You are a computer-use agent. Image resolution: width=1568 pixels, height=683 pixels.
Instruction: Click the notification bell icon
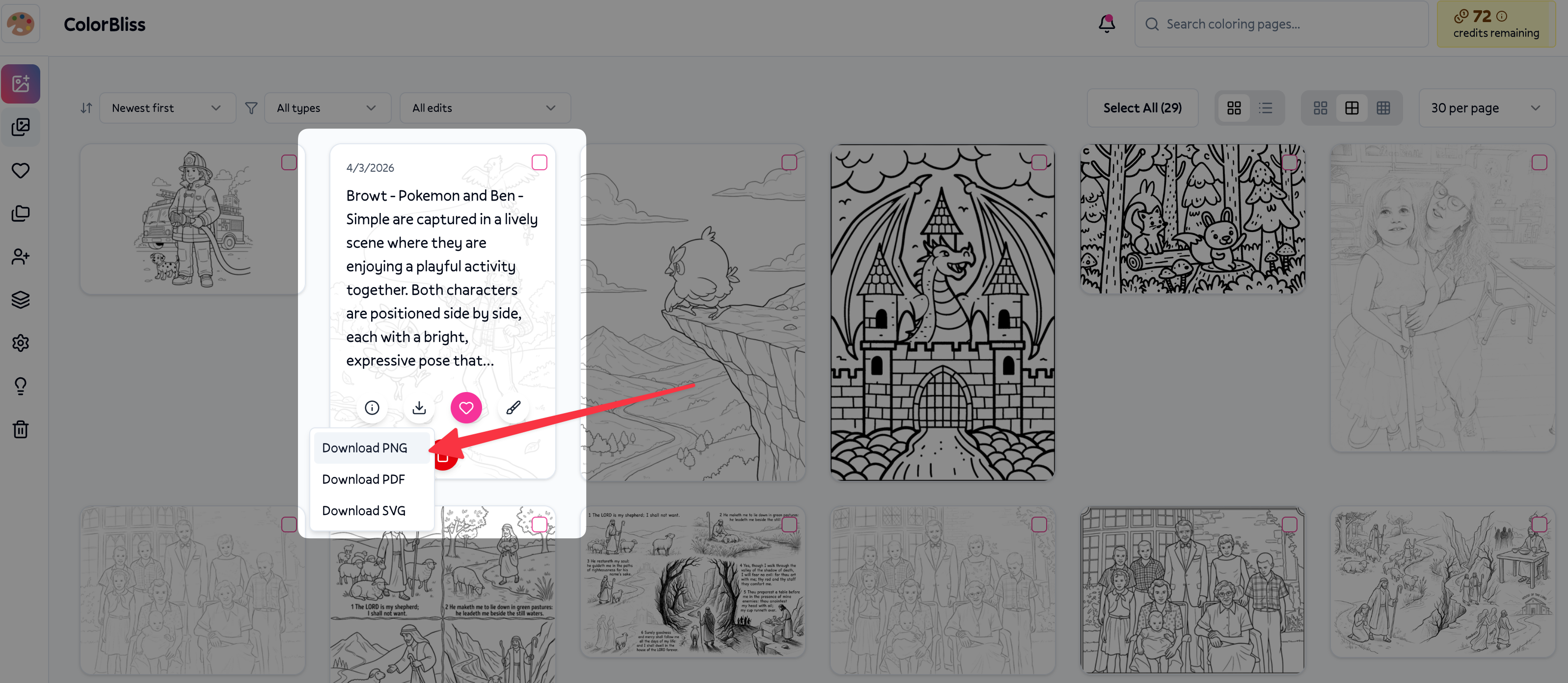(1106, 24)
